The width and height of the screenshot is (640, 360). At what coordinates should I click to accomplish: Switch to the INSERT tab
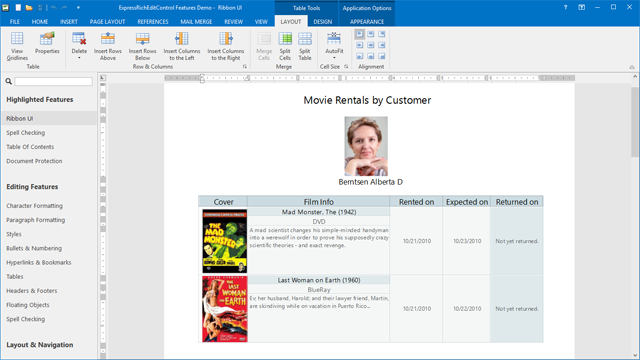click(x=69, y=22)
